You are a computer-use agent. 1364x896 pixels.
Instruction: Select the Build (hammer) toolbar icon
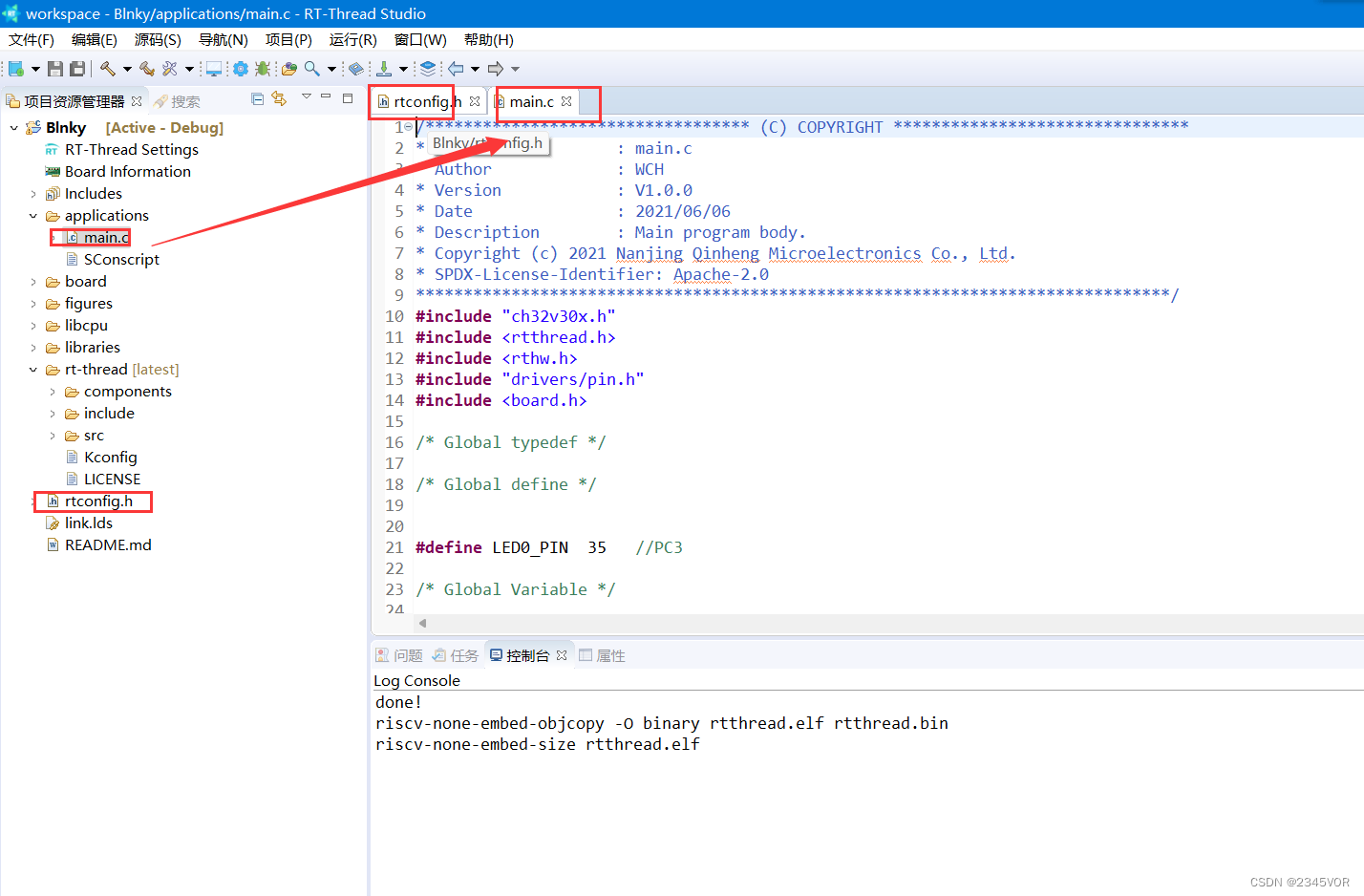coord(106,68)
